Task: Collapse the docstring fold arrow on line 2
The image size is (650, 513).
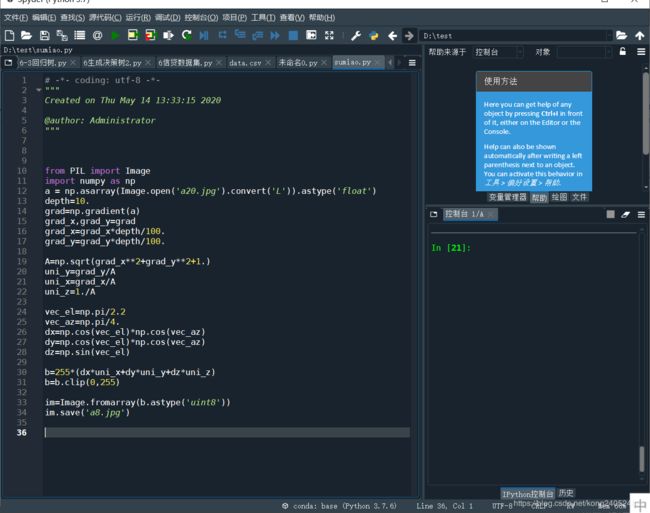Action: 39,90
